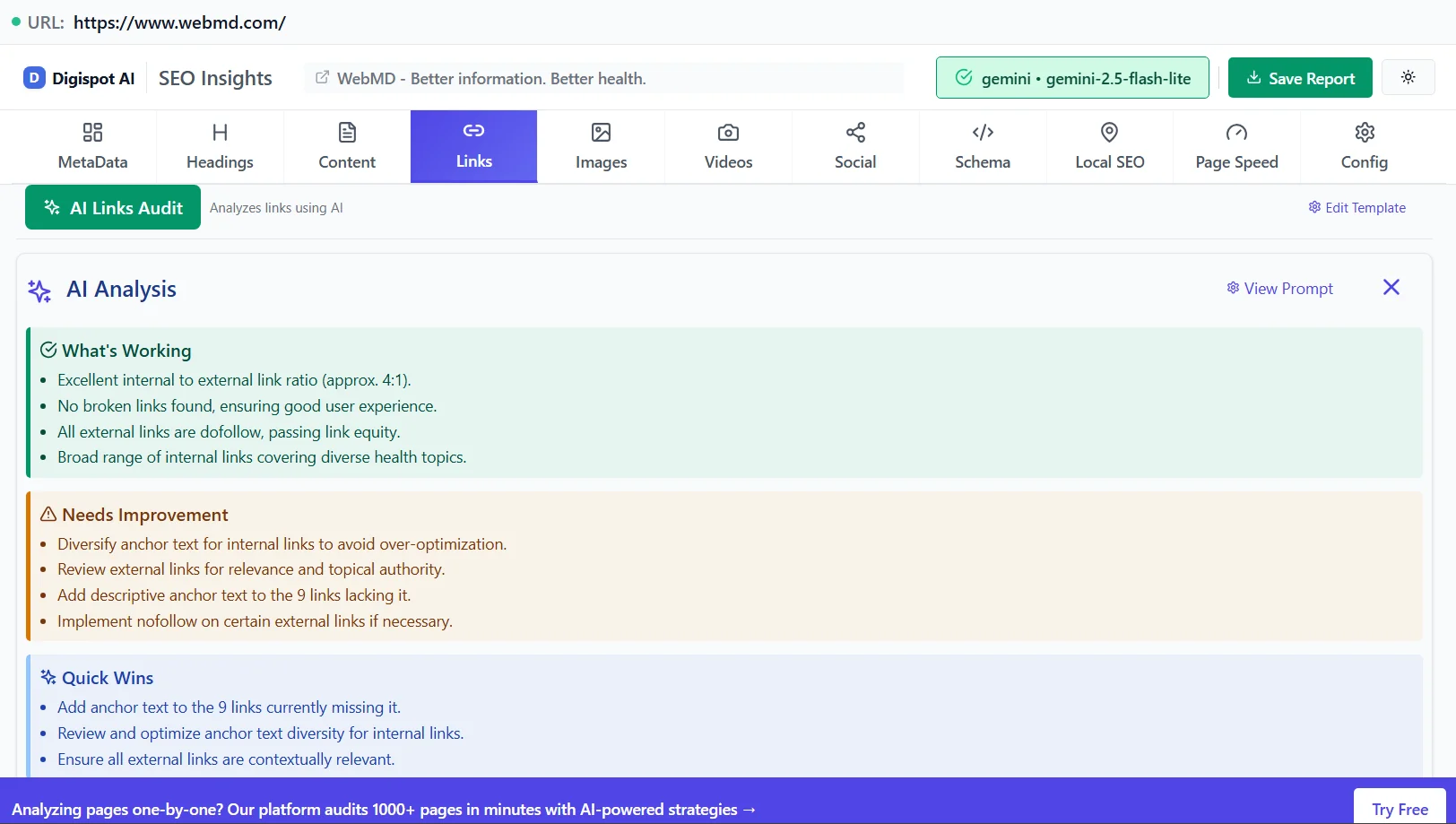This screenshot has height=824, width=1456.
Task: Click the What's Working checkmark icon
Action: point(48,350)
